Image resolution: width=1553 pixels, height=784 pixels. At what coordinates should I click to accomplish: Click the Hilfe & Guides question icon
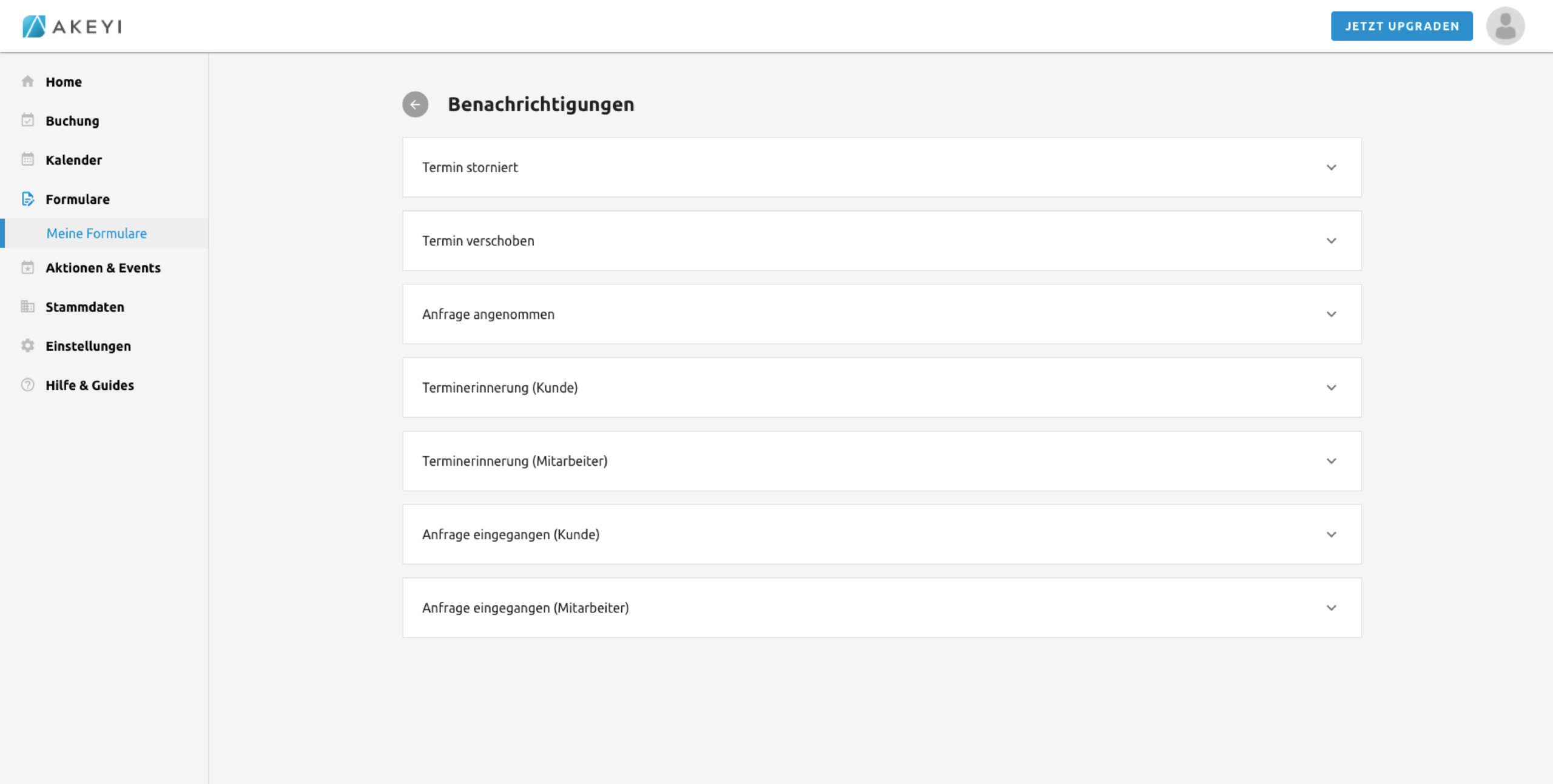[x=27, y=385]
